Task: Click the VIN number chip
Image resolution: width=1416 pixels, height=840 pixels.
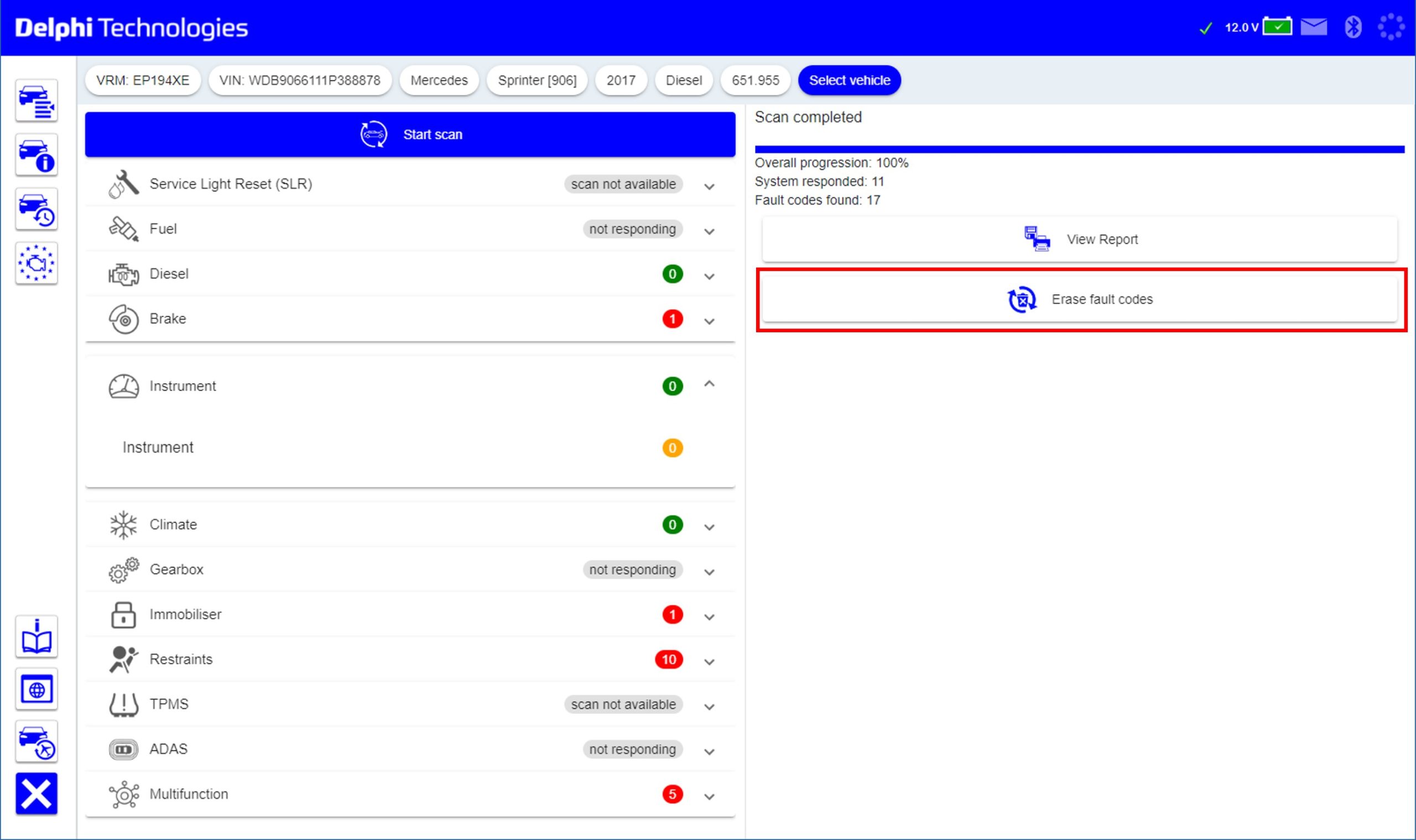Action: (x=299, y=80)
